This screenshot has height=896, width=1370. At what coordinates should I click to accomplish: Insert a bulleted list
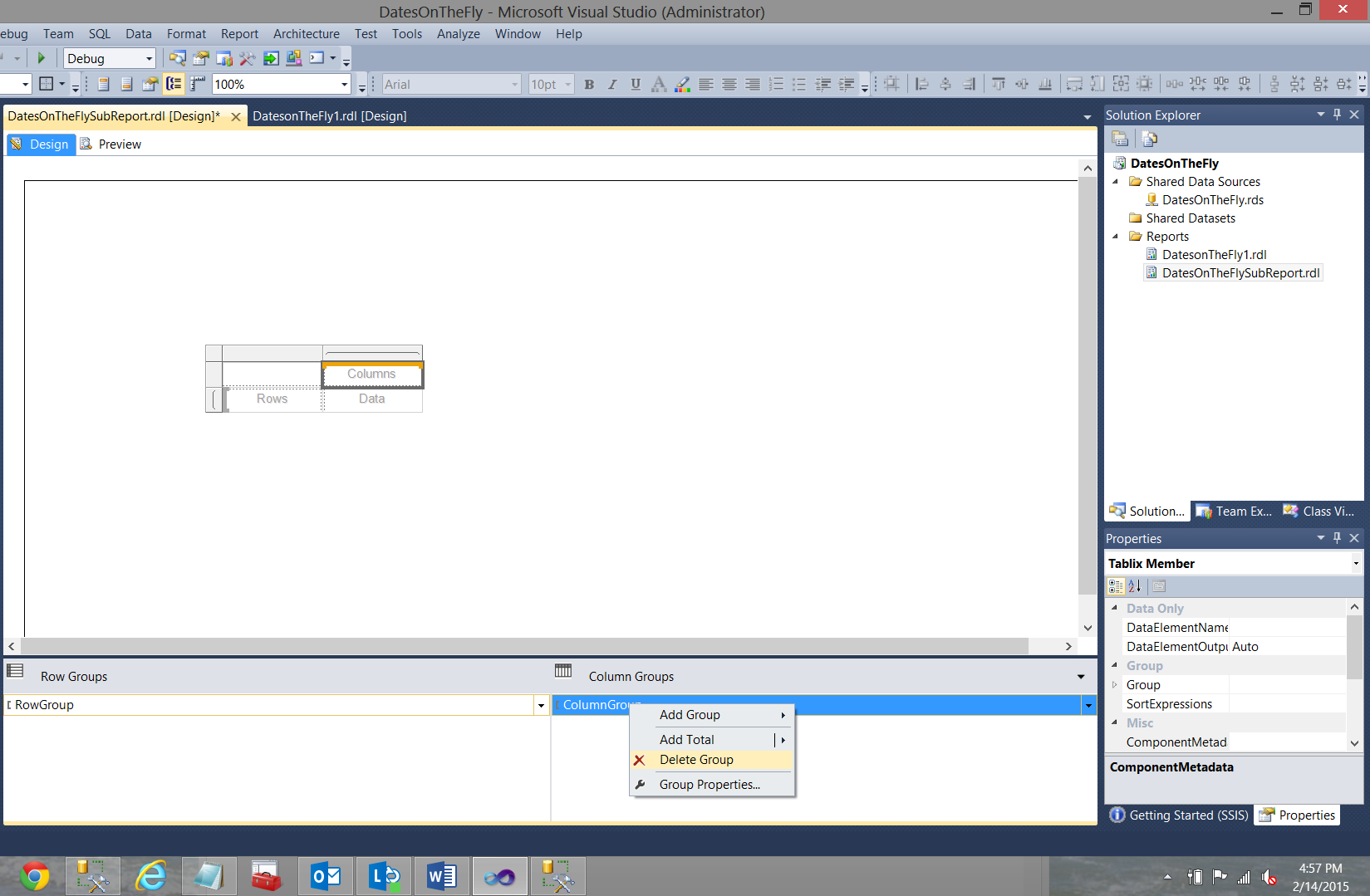click(x=799, y=84)
